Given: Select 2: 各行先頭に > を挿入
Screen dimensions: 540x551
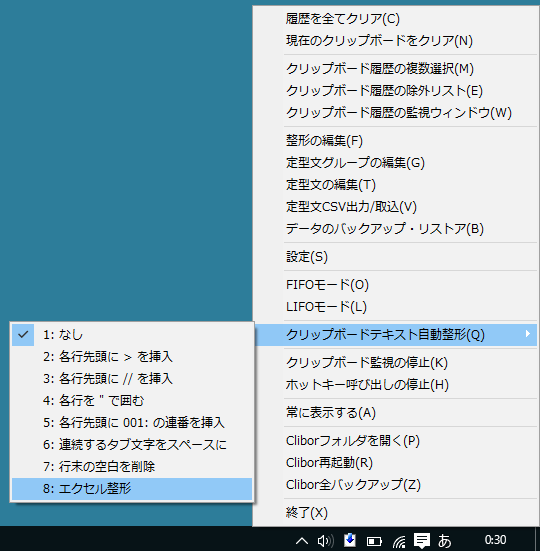Looking at the screenshot, I should 132,357.
